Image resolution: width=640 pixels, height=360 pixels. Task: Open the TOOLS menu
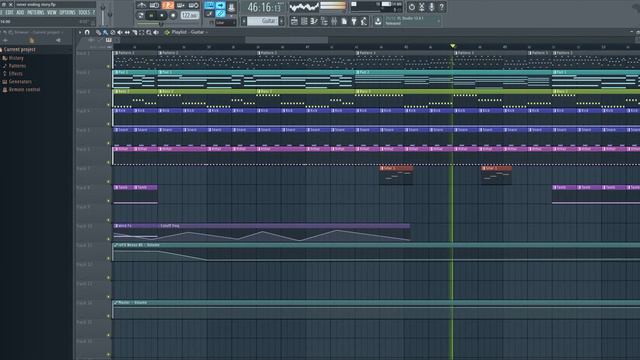point(84,13)
